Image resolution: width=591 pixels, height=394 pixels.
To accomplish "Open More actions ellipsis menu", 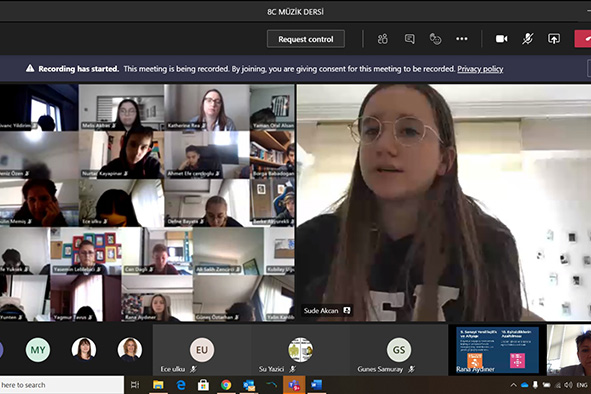I will (462, 39).
